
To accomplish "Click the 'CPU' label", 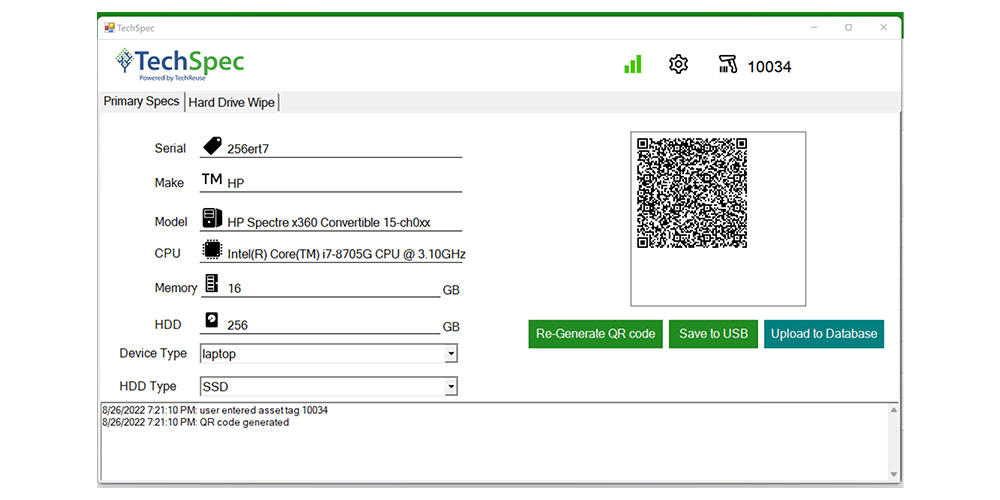I will (167, 253).
